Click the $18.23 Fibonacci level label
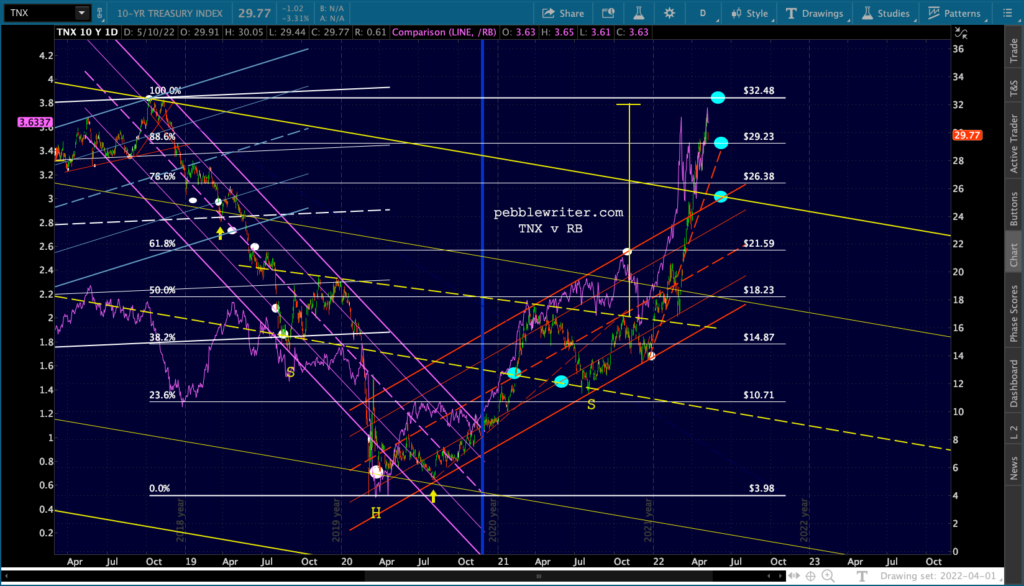1024x586 pixels. click(758, 290)
